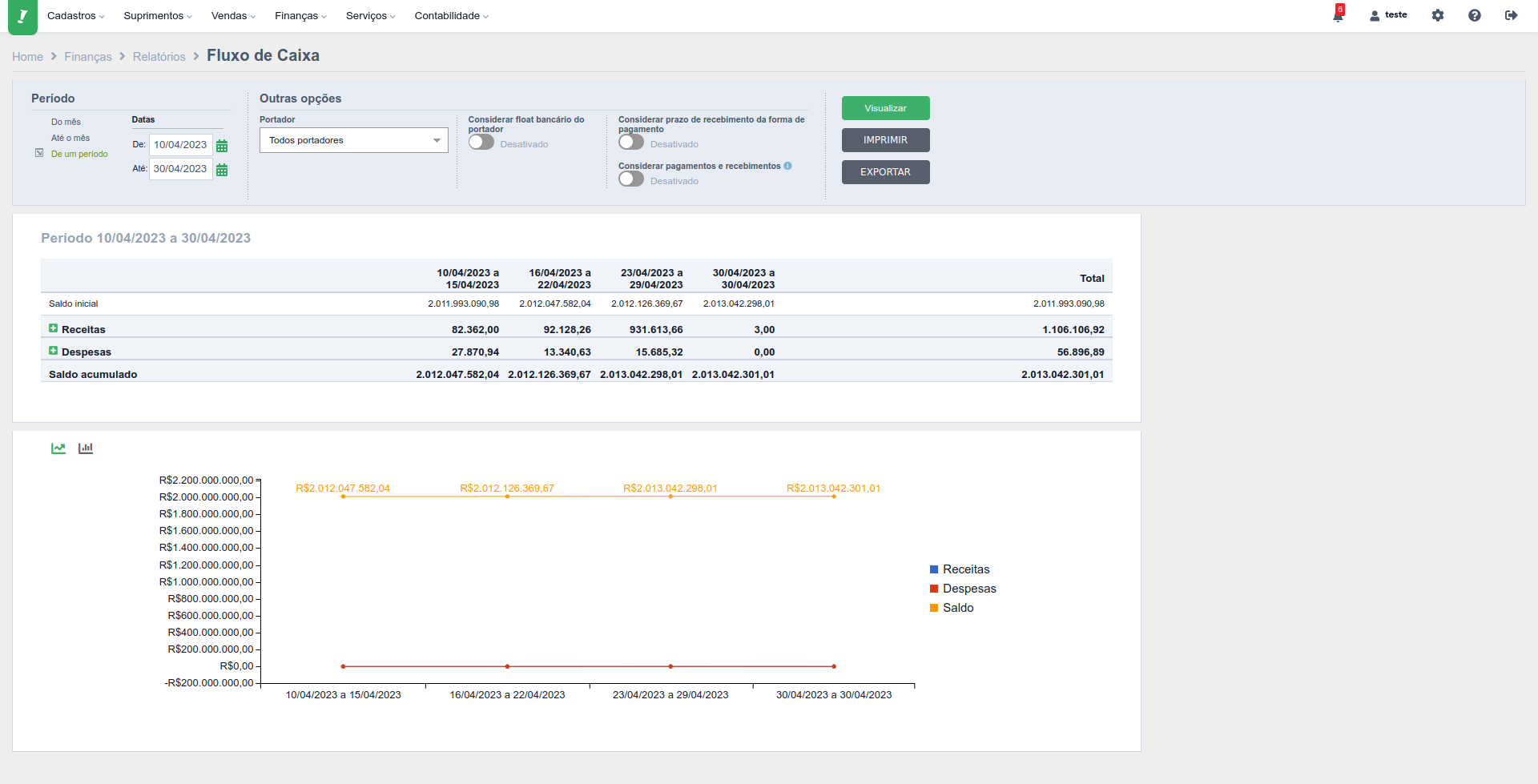
Task: Open settings gear icon in header
Action: [x=1438, y=15]
